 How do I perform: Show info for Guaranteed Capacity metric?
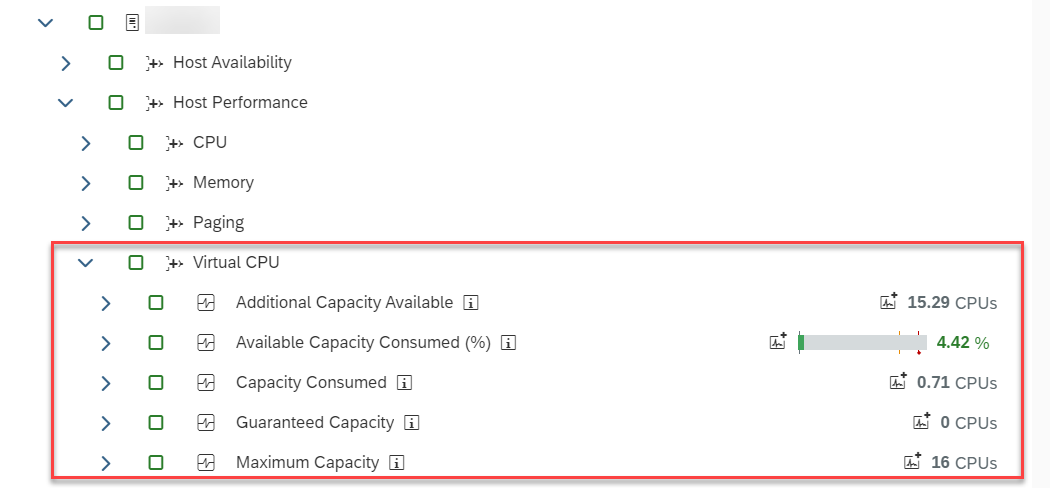point(412,423)
